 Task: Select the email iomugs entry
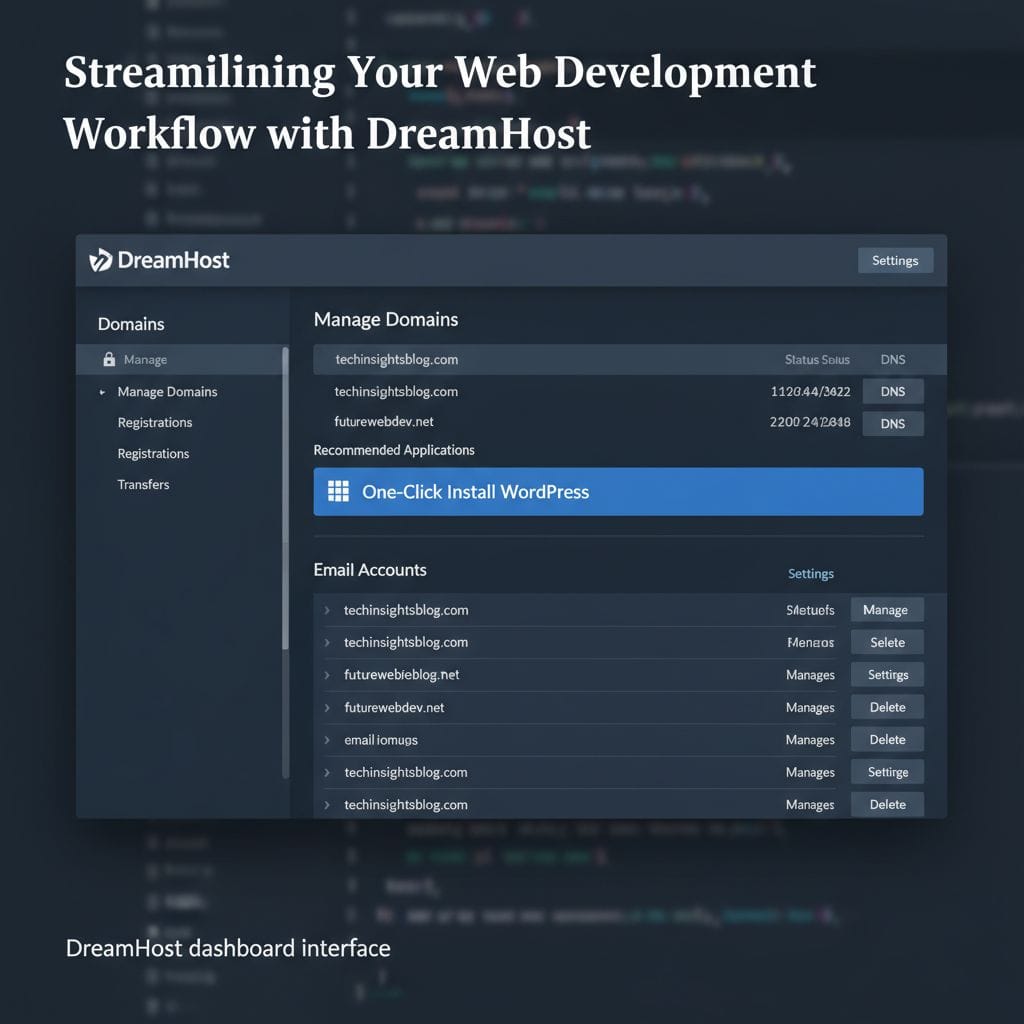pos(381,740)
